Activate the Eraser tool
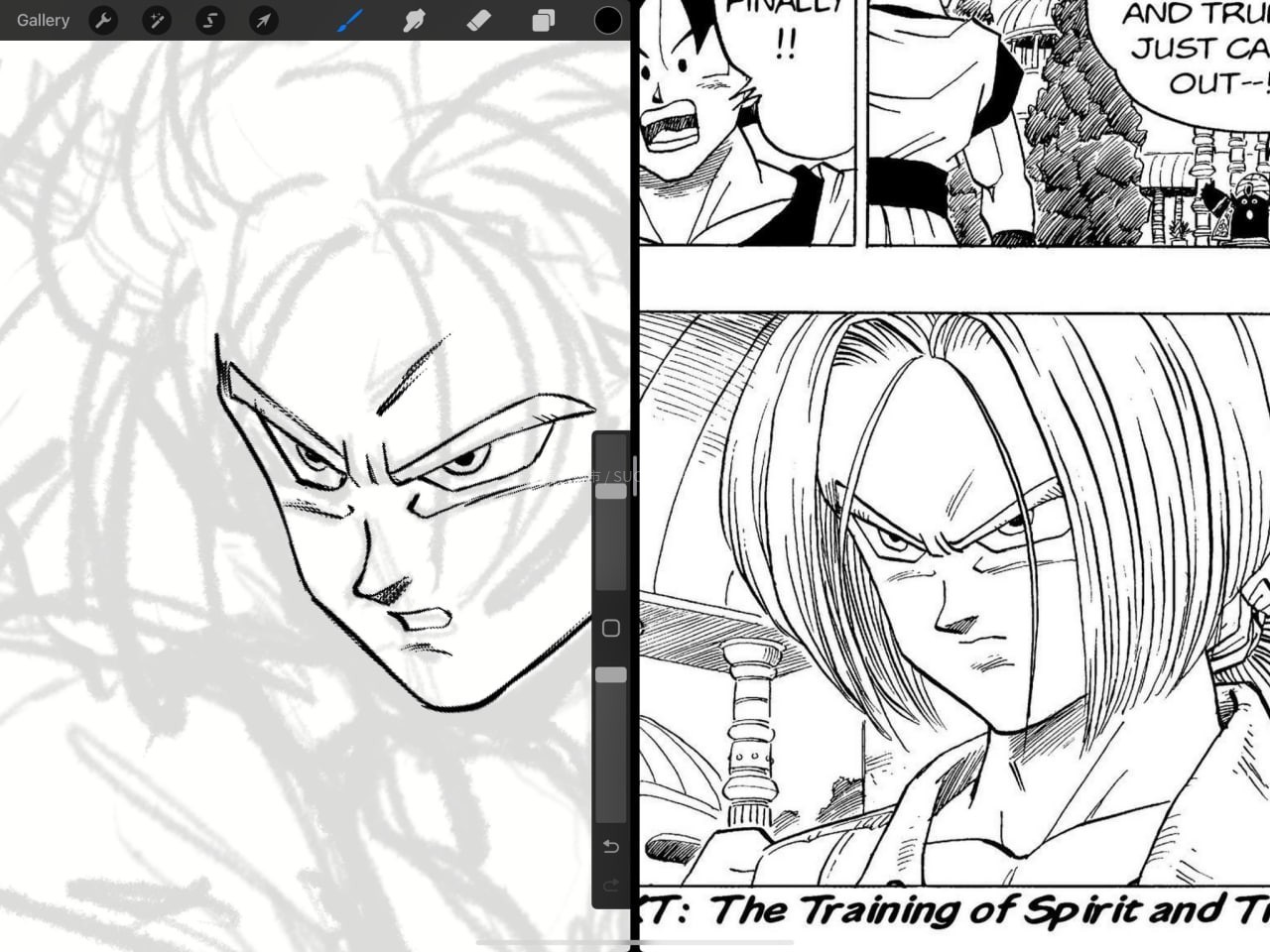 (x=478, y=20)
